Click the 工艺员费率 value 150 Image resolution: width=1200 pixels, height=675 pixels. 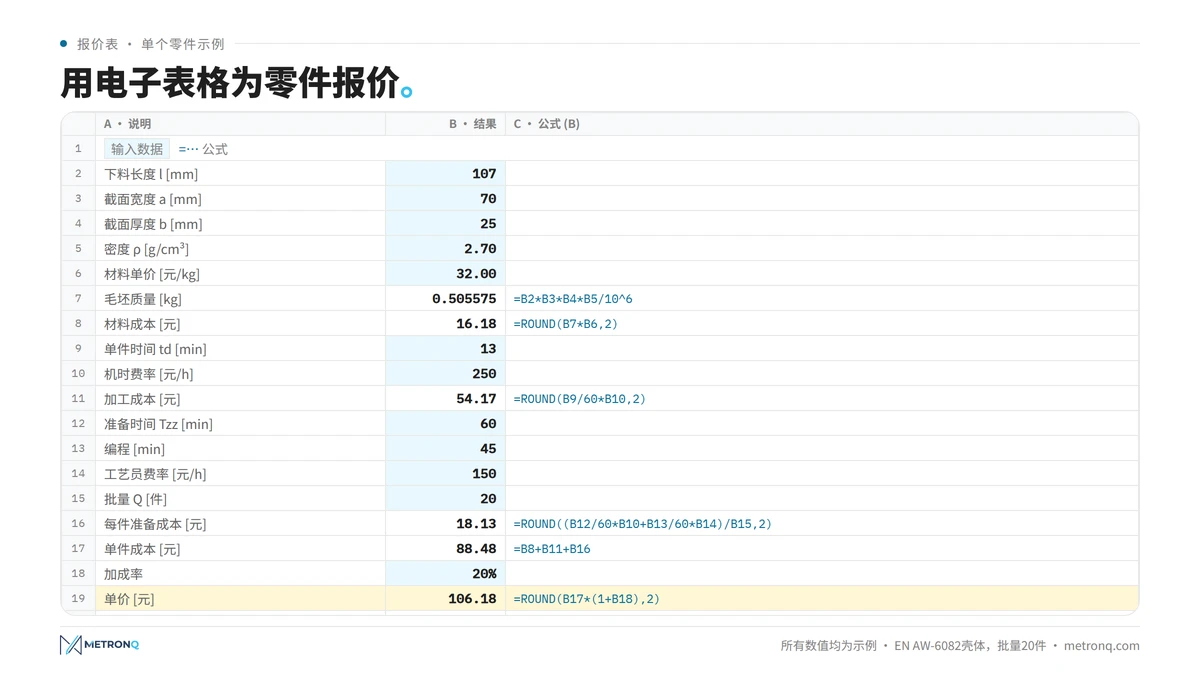coord(445,474)
